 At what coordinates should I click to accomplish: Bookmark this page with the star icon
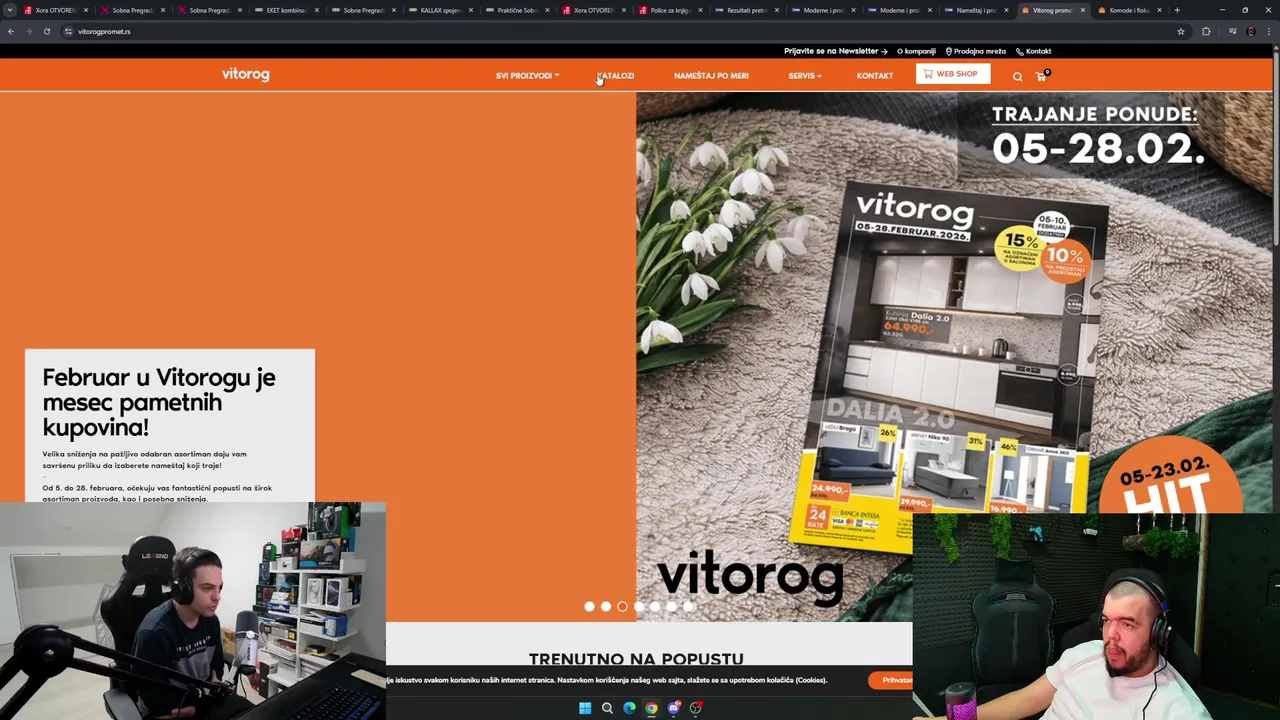(x=1181, y=31)
